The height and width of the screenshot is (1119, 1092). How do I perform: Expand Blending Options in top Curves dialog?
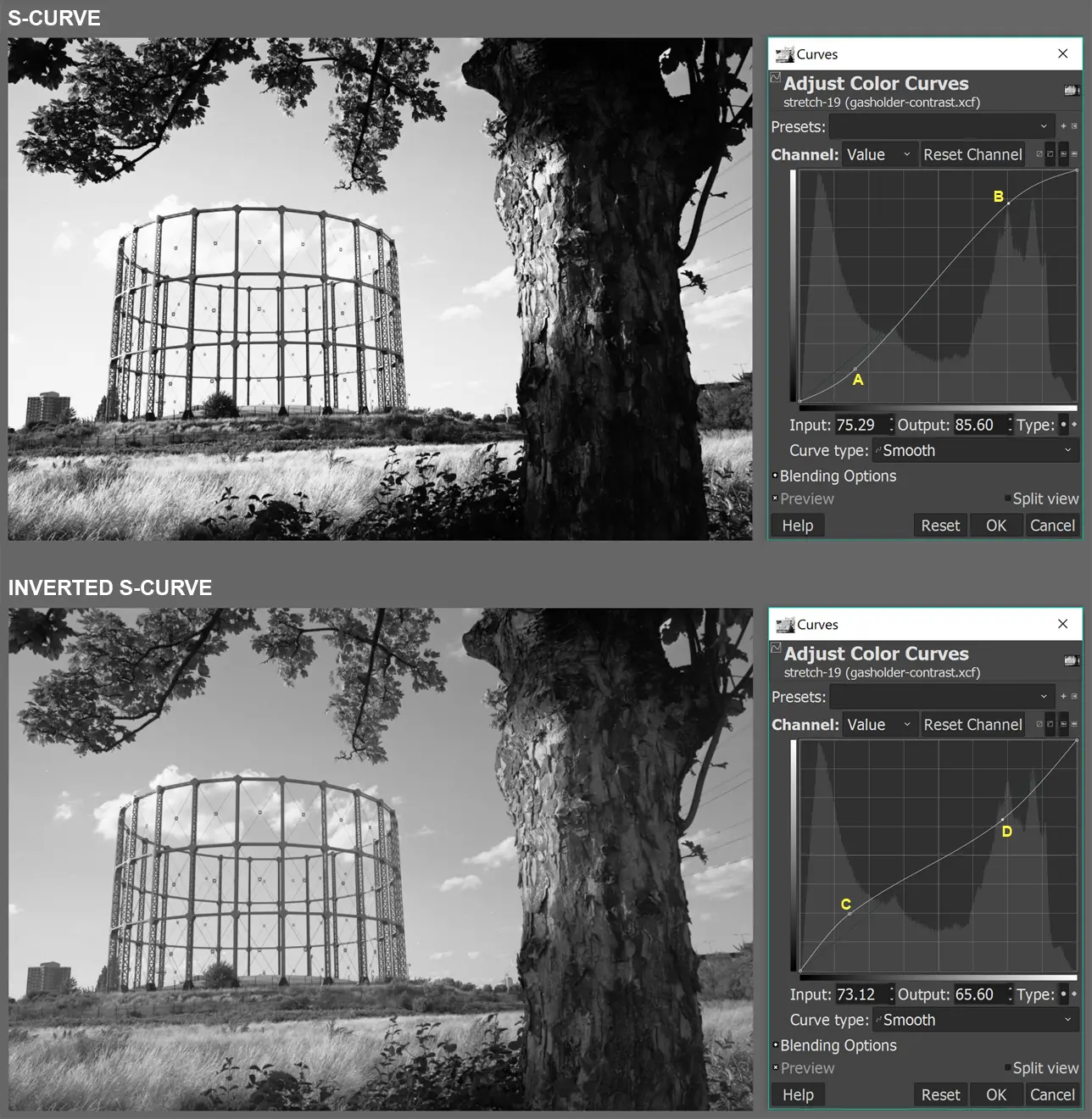click(775, 476)
